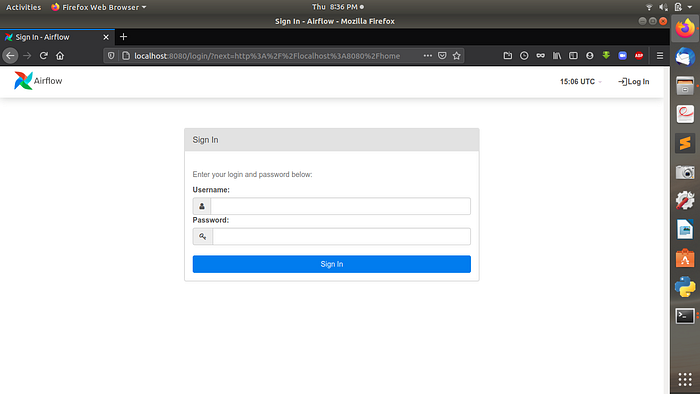Bookmark this page with the star icon
Viewport: 700px width, 394px height.
pyautogui.click(x=456, y=56)
